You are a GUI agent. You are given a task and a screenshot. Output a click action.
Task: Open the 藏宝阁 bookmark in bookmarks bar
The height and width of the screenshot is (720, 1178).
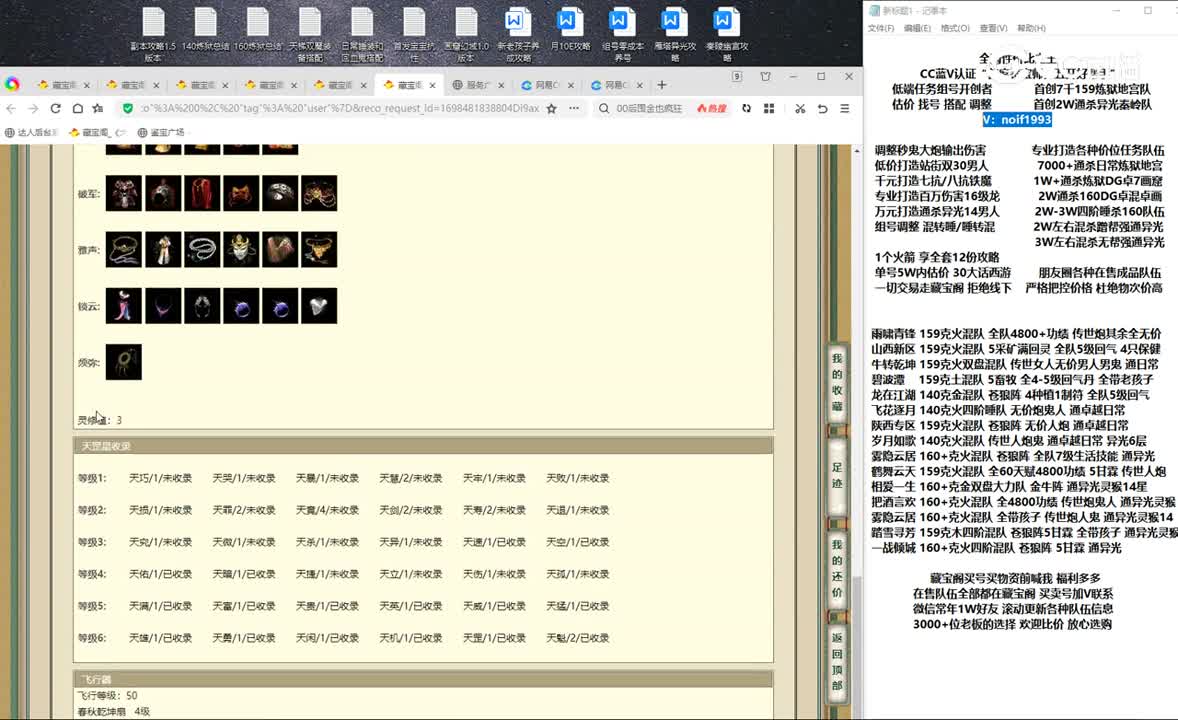(96, 132)
